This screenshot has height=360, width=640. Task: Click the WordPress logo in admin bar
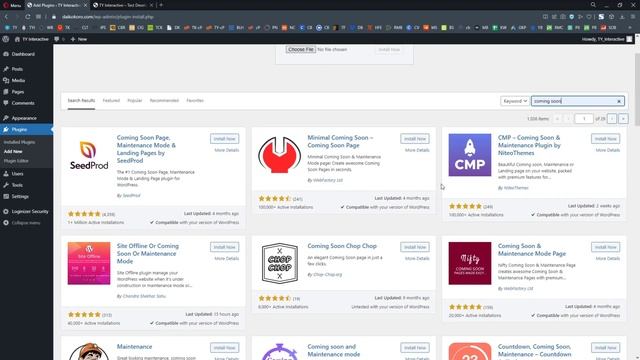[x=6, y=39]
